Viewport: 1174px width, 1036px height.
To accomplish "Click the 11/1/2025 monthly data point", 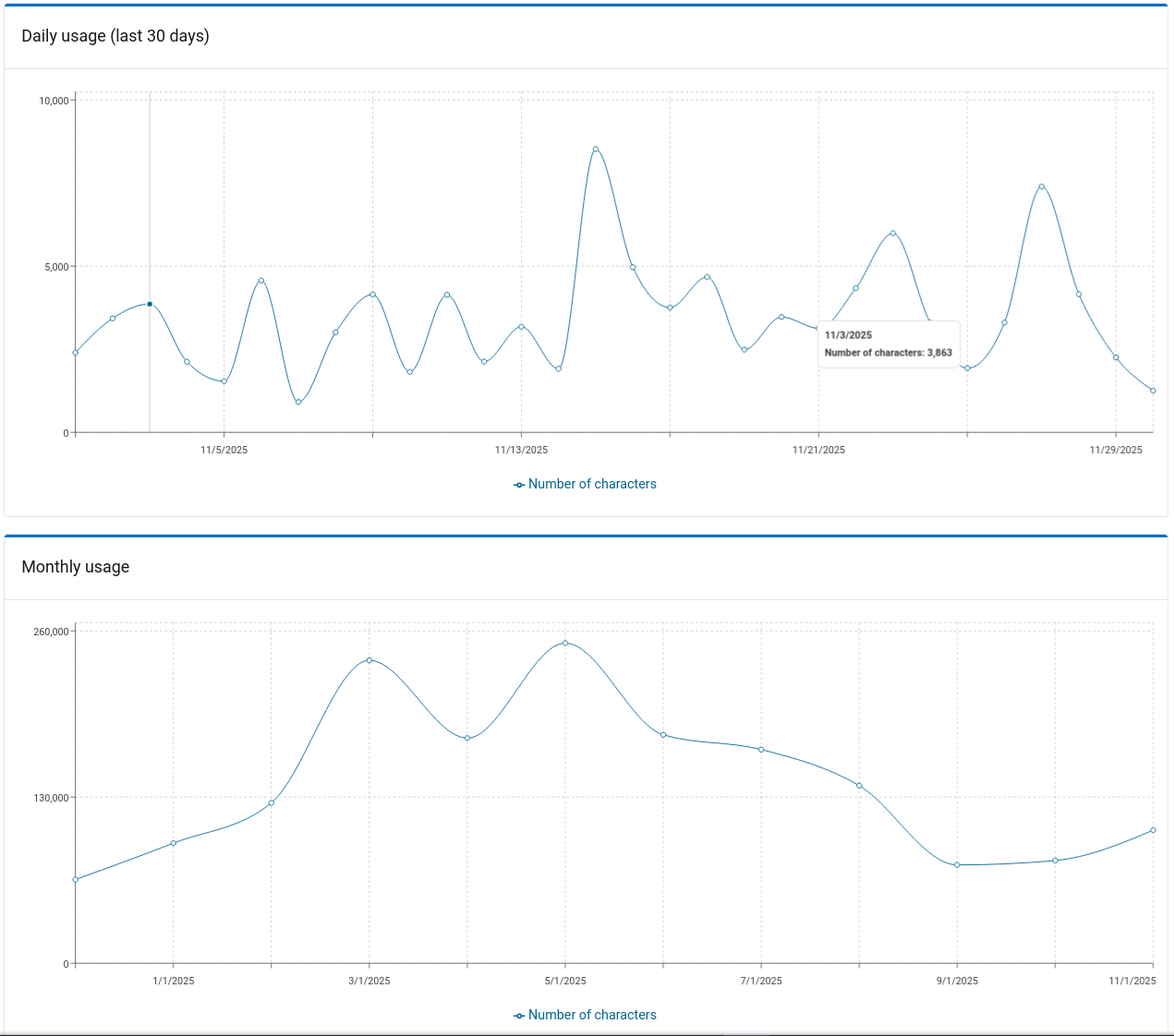I will [x=1153, y=830].
